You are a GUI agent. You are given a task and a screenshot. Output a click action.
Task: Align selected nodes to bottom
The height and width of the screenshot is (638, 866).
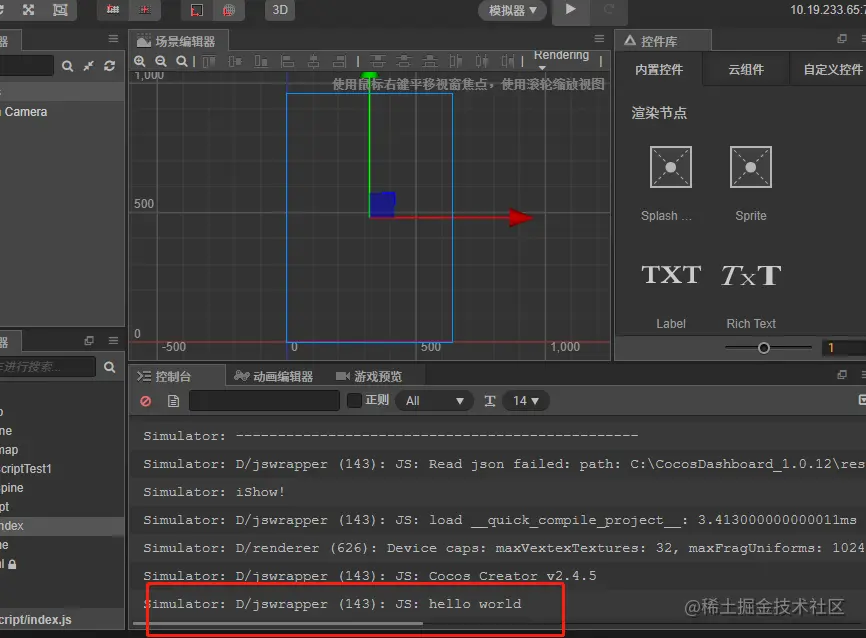(x=261, y=61)
